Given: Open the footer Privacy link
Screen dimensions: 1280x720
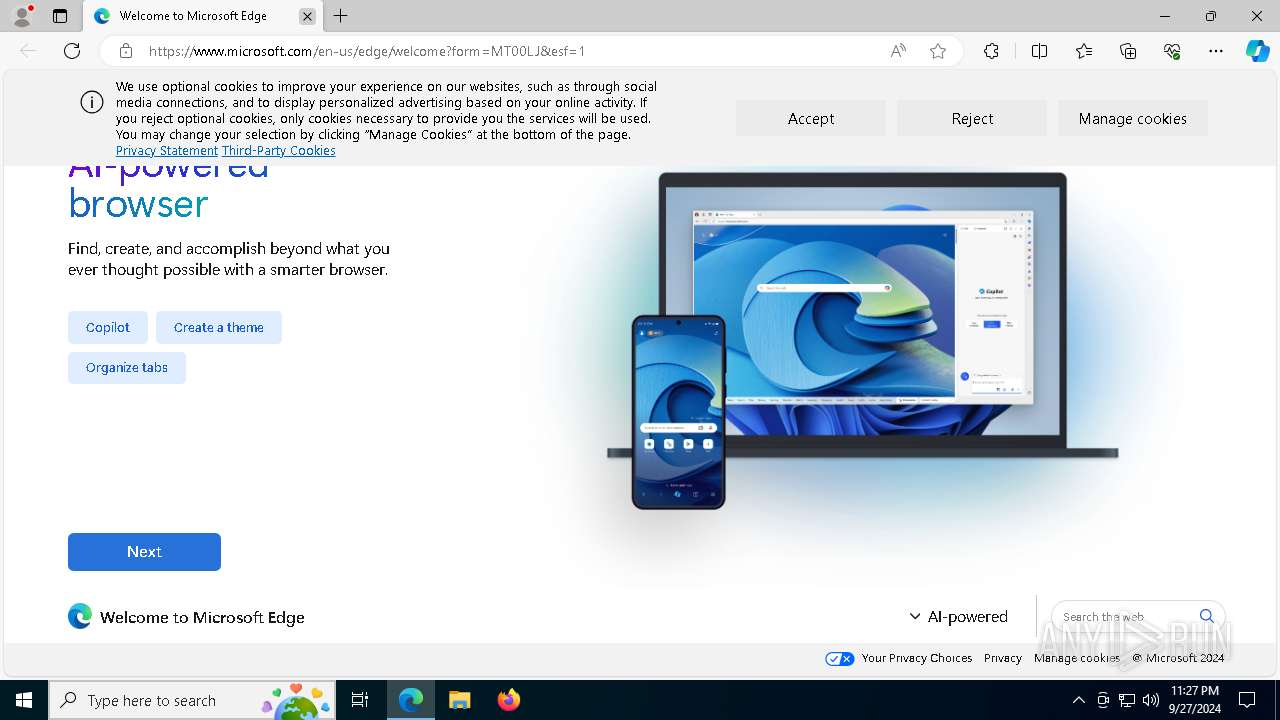Looking at the screenshot, I should (1003, 658).
